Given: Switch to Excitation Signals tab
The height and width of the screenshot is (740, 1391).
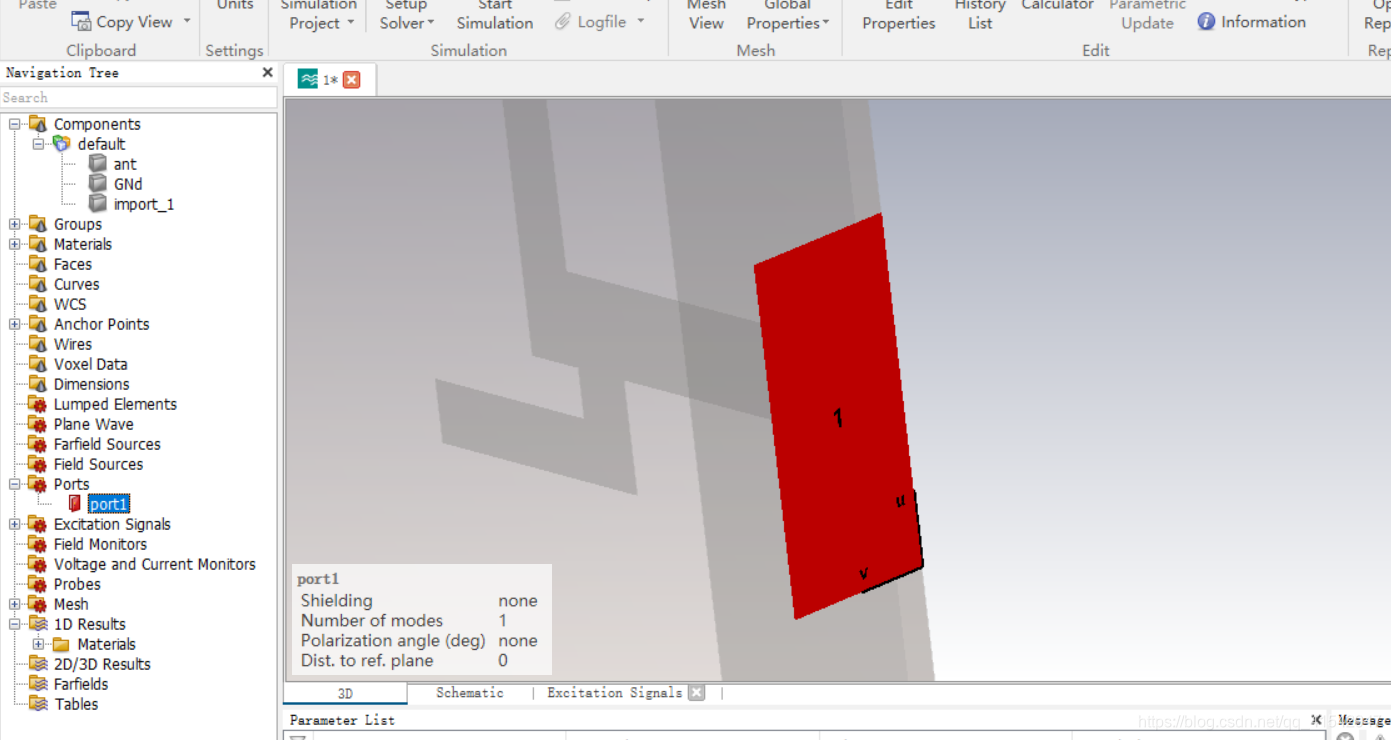Looking at the screenshot, I should (614, 692).
